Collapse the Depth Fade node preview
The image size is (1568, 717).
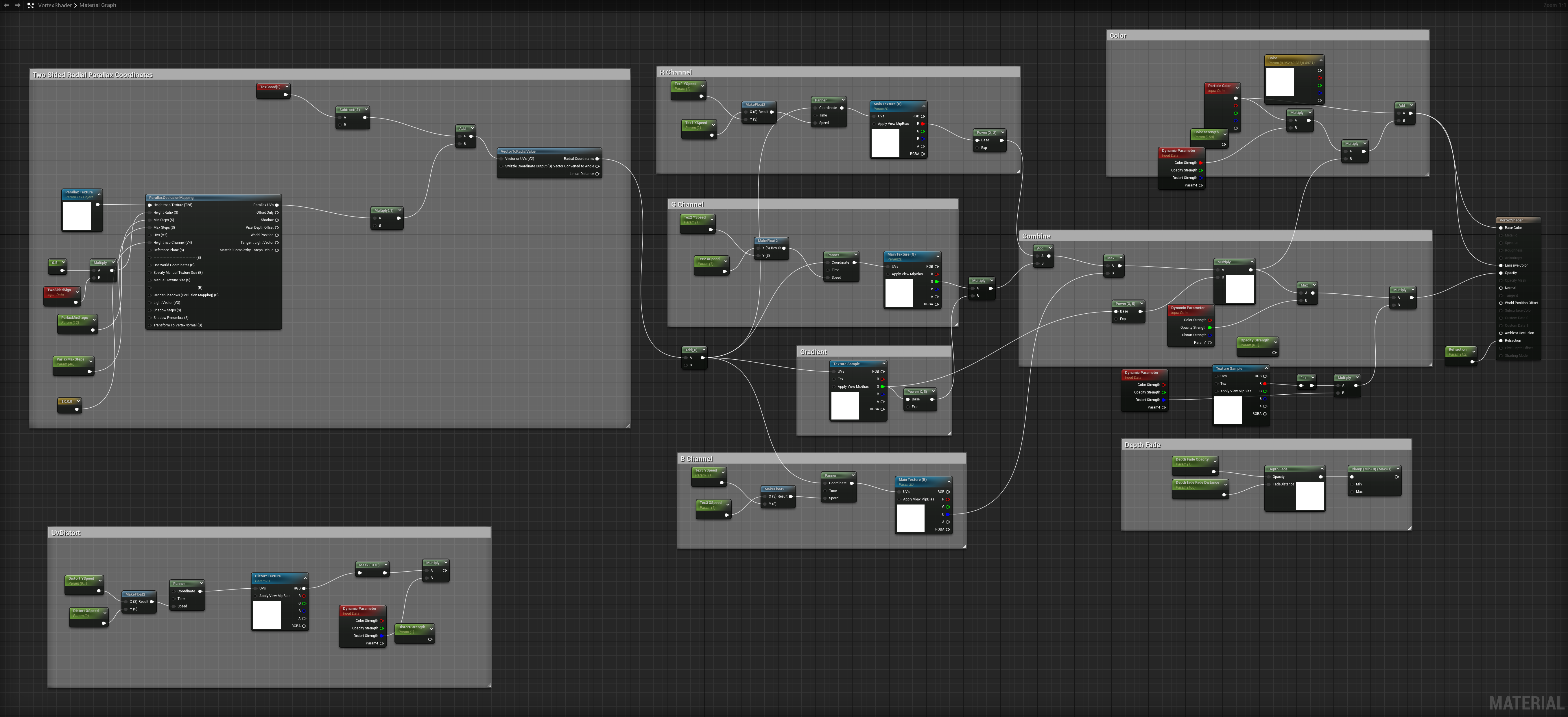[x=1322, y=469]
